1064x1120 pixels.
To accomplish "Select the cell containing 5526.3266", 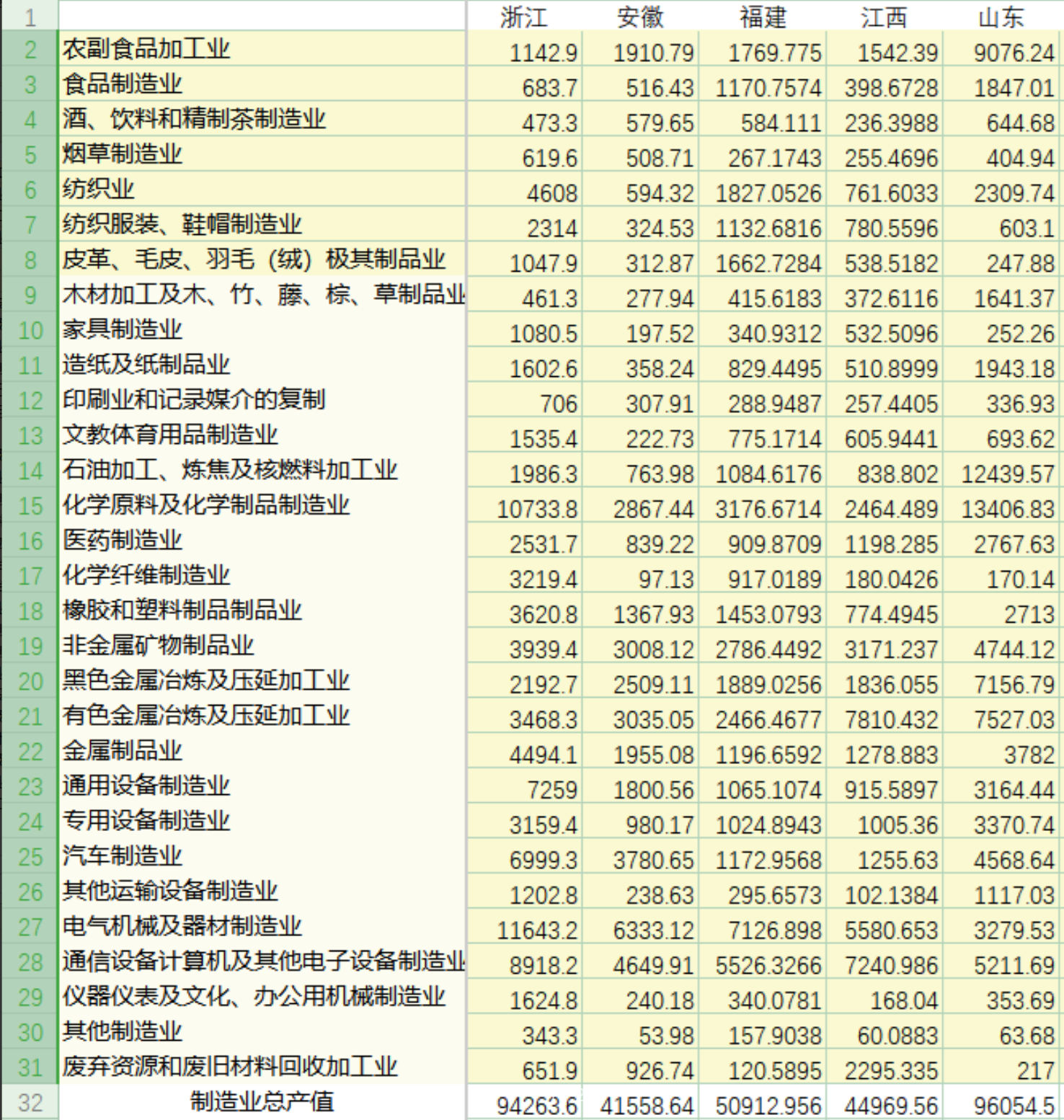I will coord(768,965).
